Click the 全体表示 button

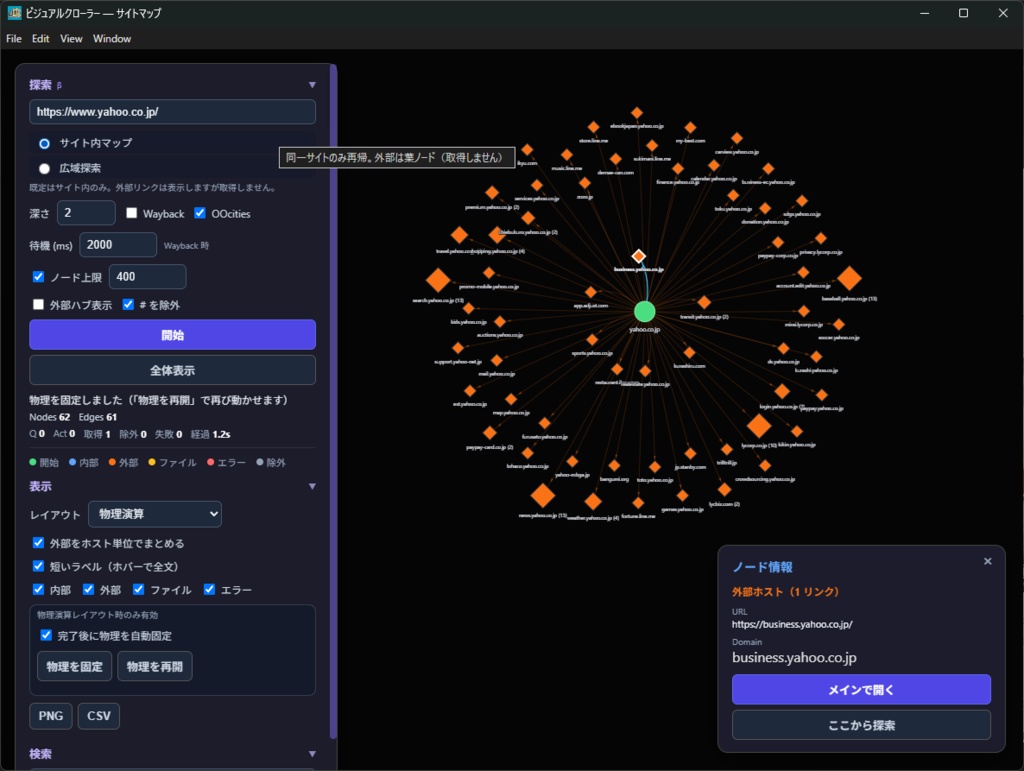pos(172,370)
